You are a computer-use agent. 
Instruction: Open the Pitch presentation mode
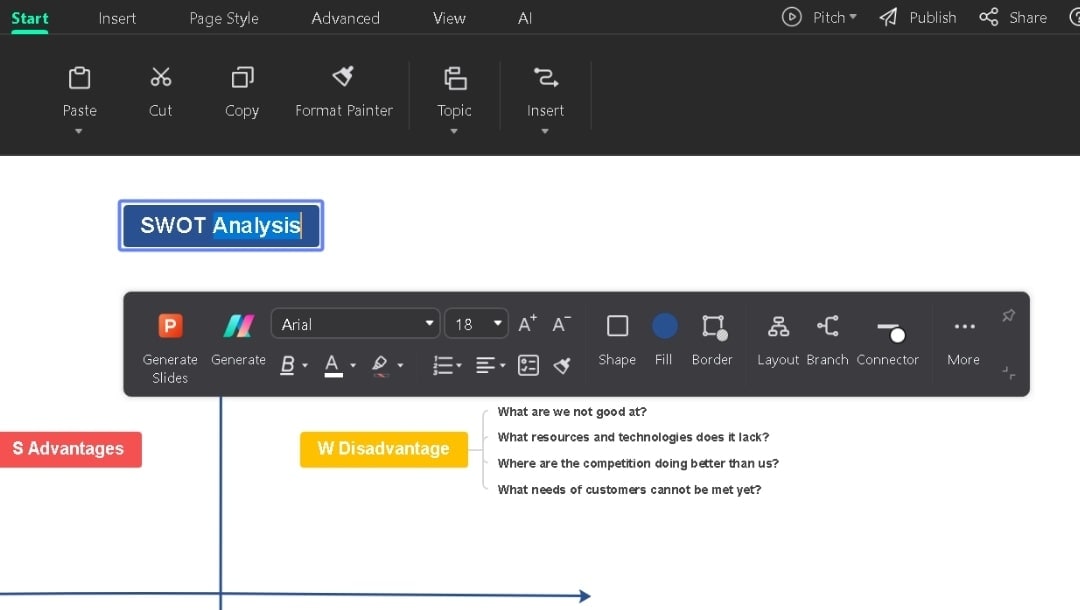[819, 17]
